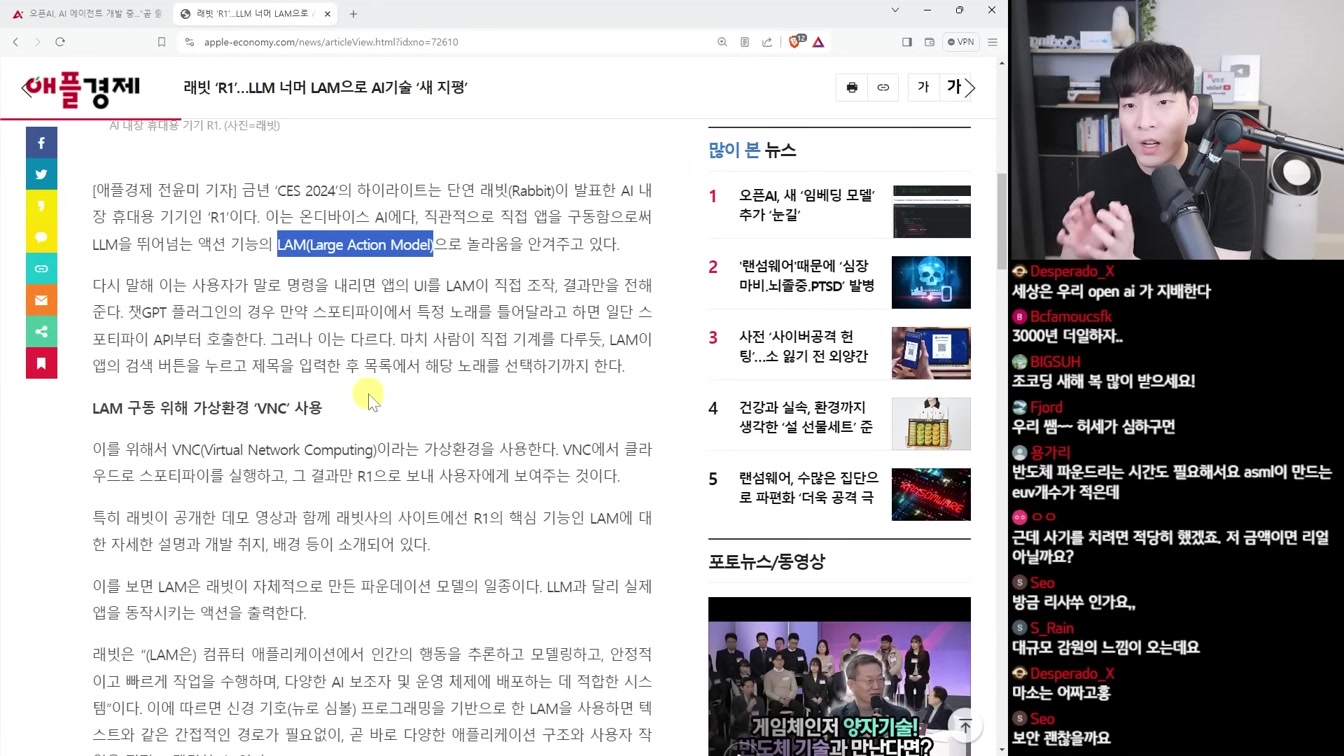
Task: Click the 많이 본 뉴스 heading
Action: (752, 150)
